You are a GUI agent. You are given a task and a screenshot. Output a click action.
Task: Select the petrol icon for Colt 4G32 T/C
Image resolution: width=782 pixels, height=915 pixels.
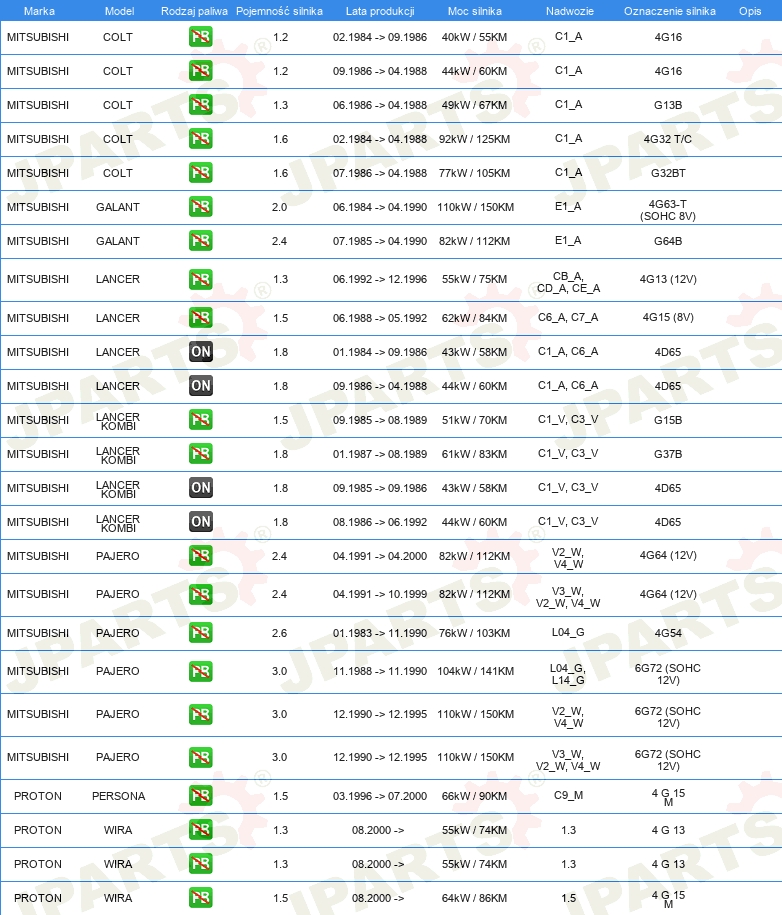point(200,139)
